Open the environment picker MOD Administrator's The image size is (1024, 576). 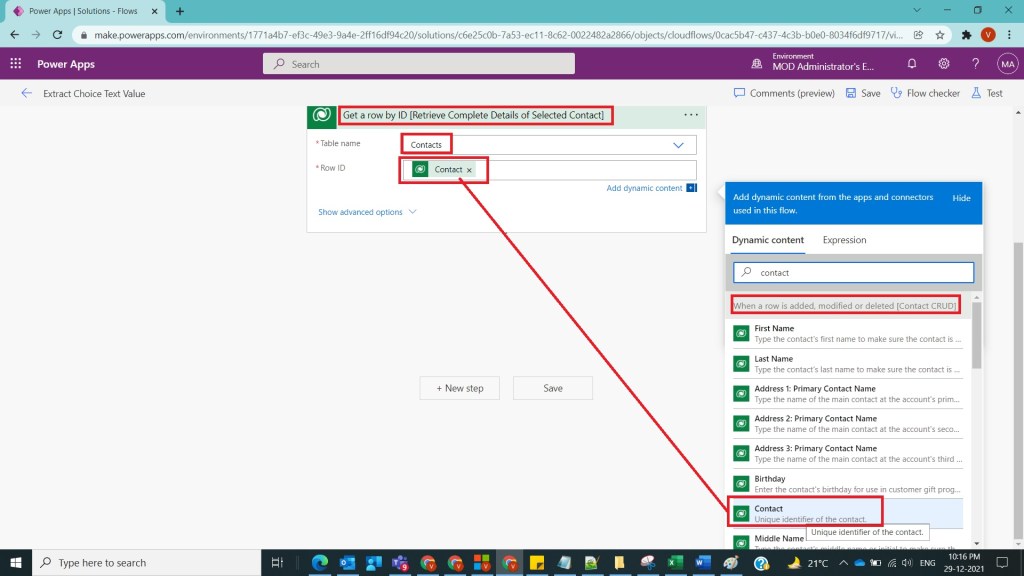820,63
